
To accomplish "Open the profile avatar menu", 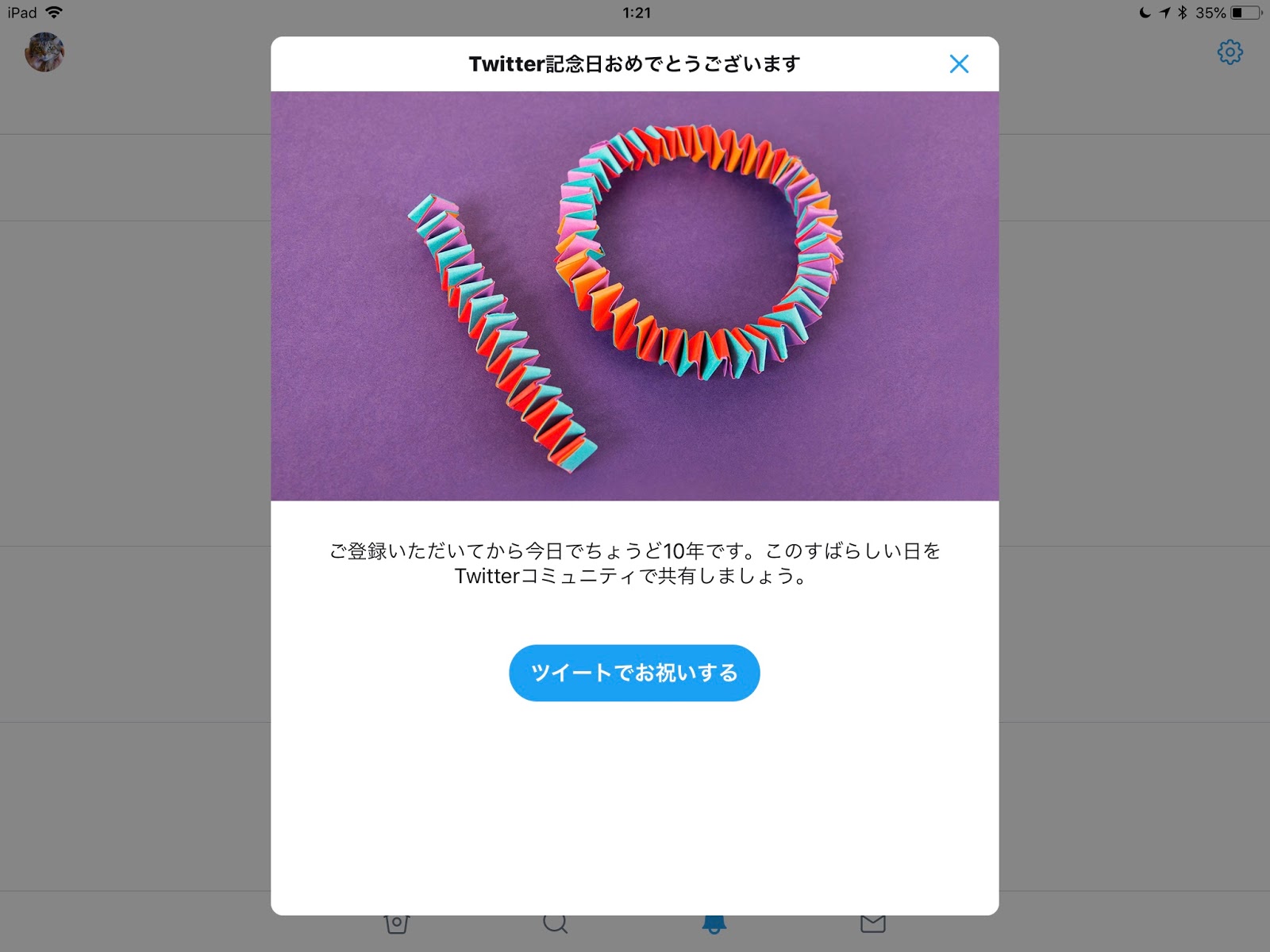I will [x=44, y=52].
